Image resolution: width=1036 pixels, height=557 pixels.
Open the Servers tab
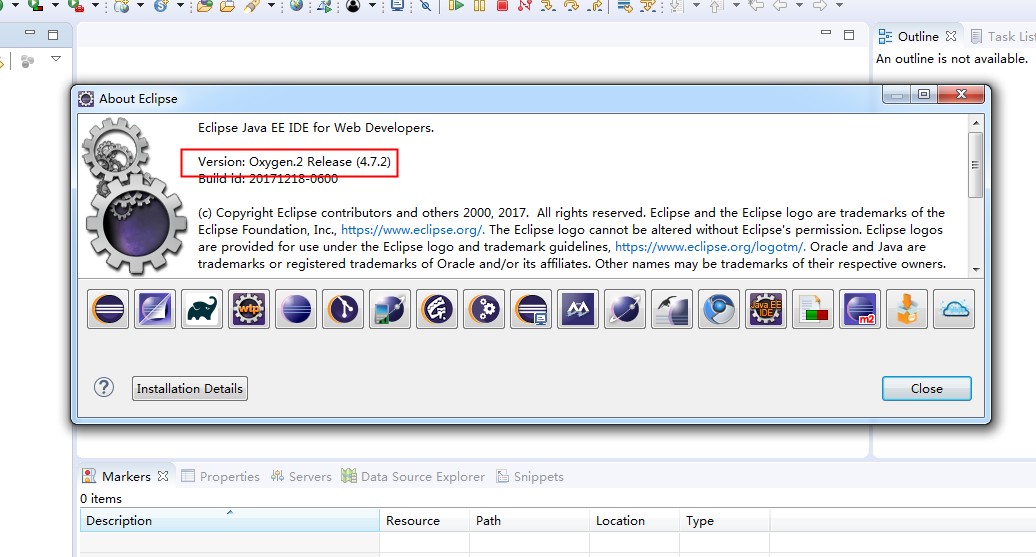301,476
